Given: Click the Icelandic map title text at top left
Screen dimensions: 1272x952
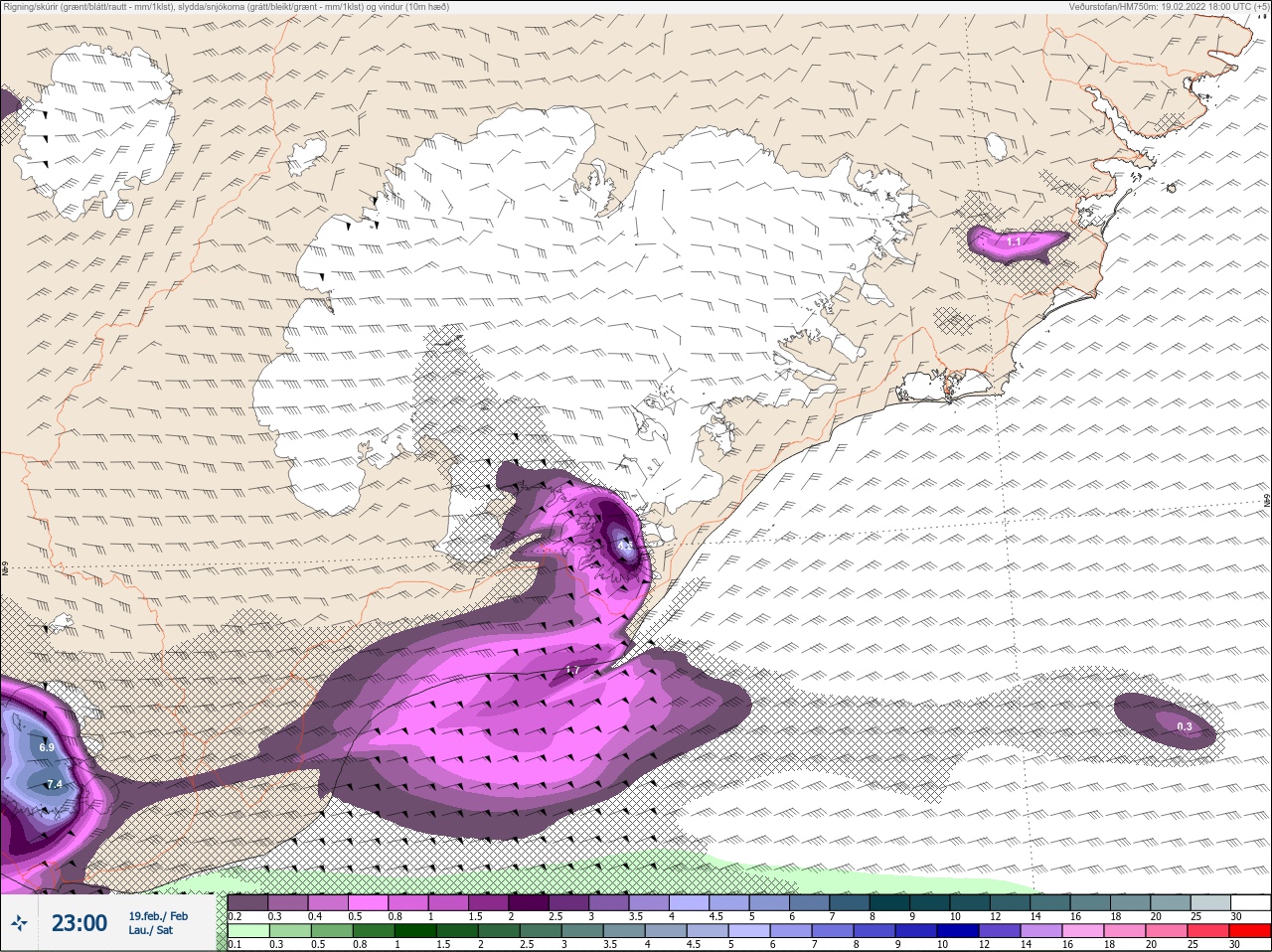Looking at the screenshot, I should [226, 7].
